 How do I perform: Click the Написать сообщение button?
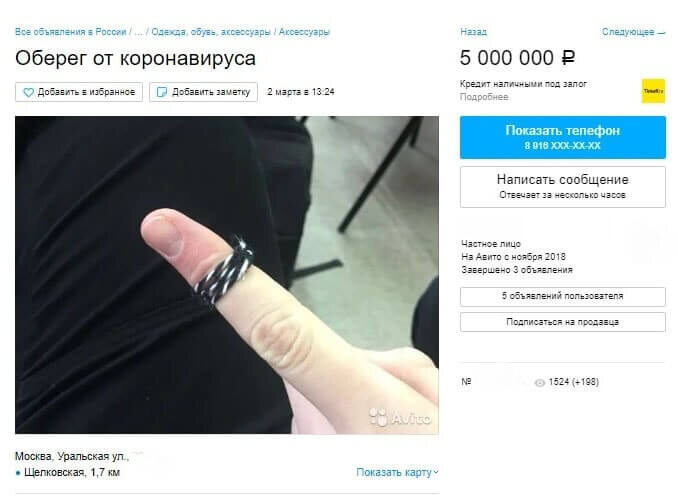coord(563,187)
